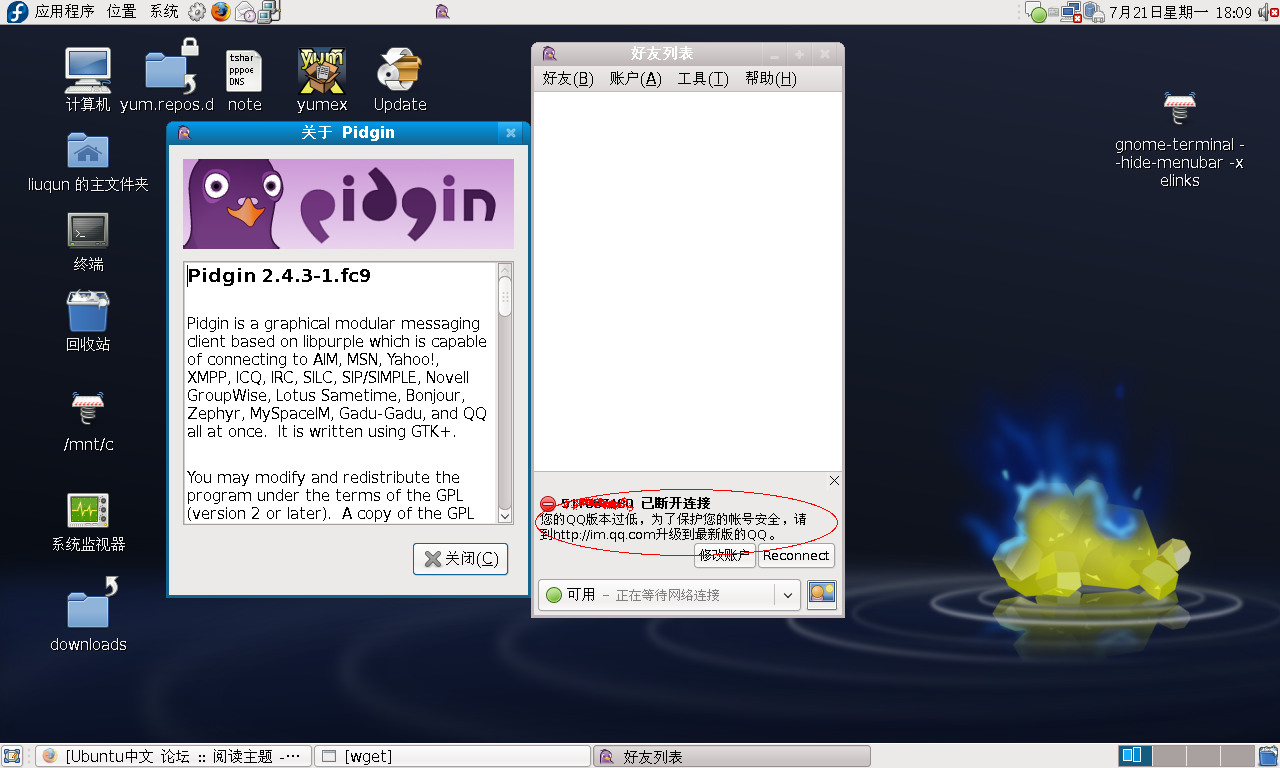Screen dimensions: 1280x768
Task: Switch to the [wget] taskbar window
Action: [x=453, y=756]
